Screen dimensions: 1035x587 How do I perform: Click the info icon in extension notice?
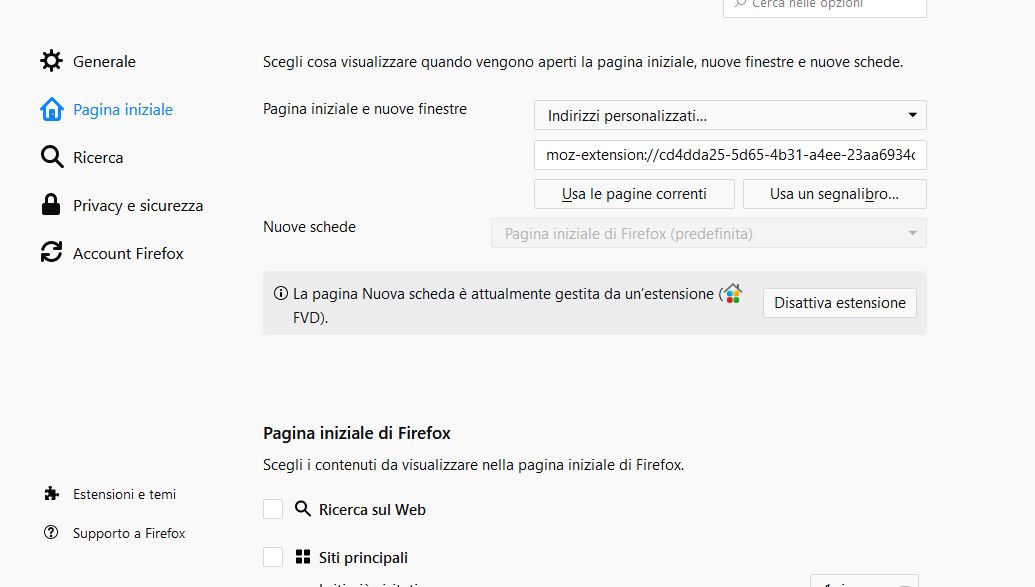(281, 293)
